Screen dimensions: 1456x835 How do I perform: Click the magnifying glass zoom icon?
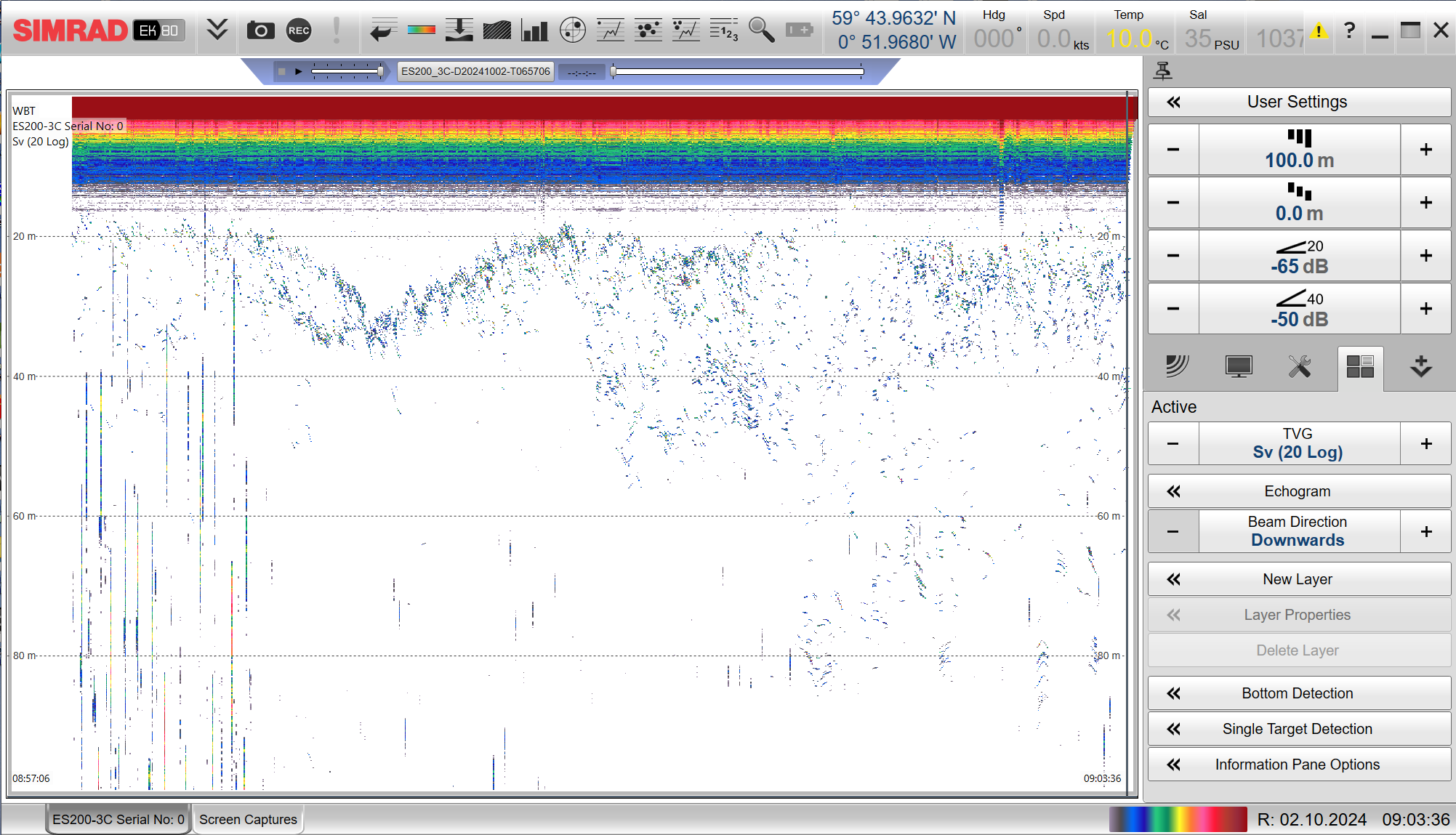tap(761, 31)
